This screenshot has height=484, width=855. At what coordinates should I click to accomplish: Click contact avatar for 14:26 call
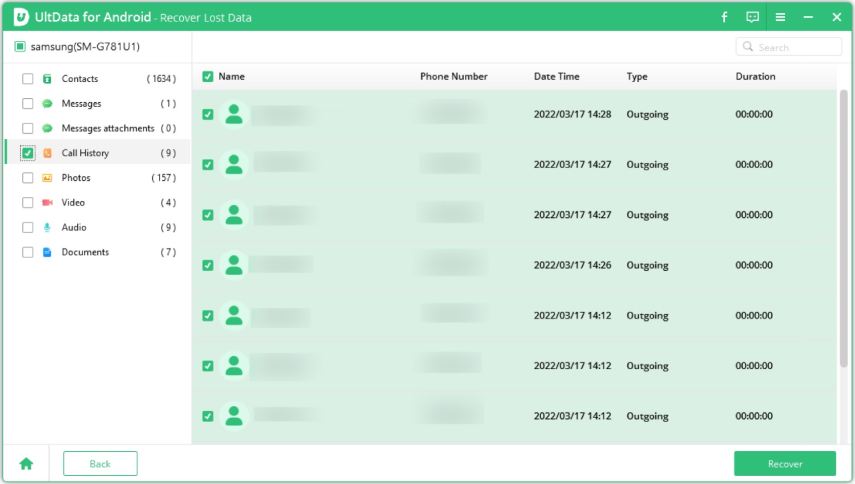pyautogui.click(x=234, y=265)
